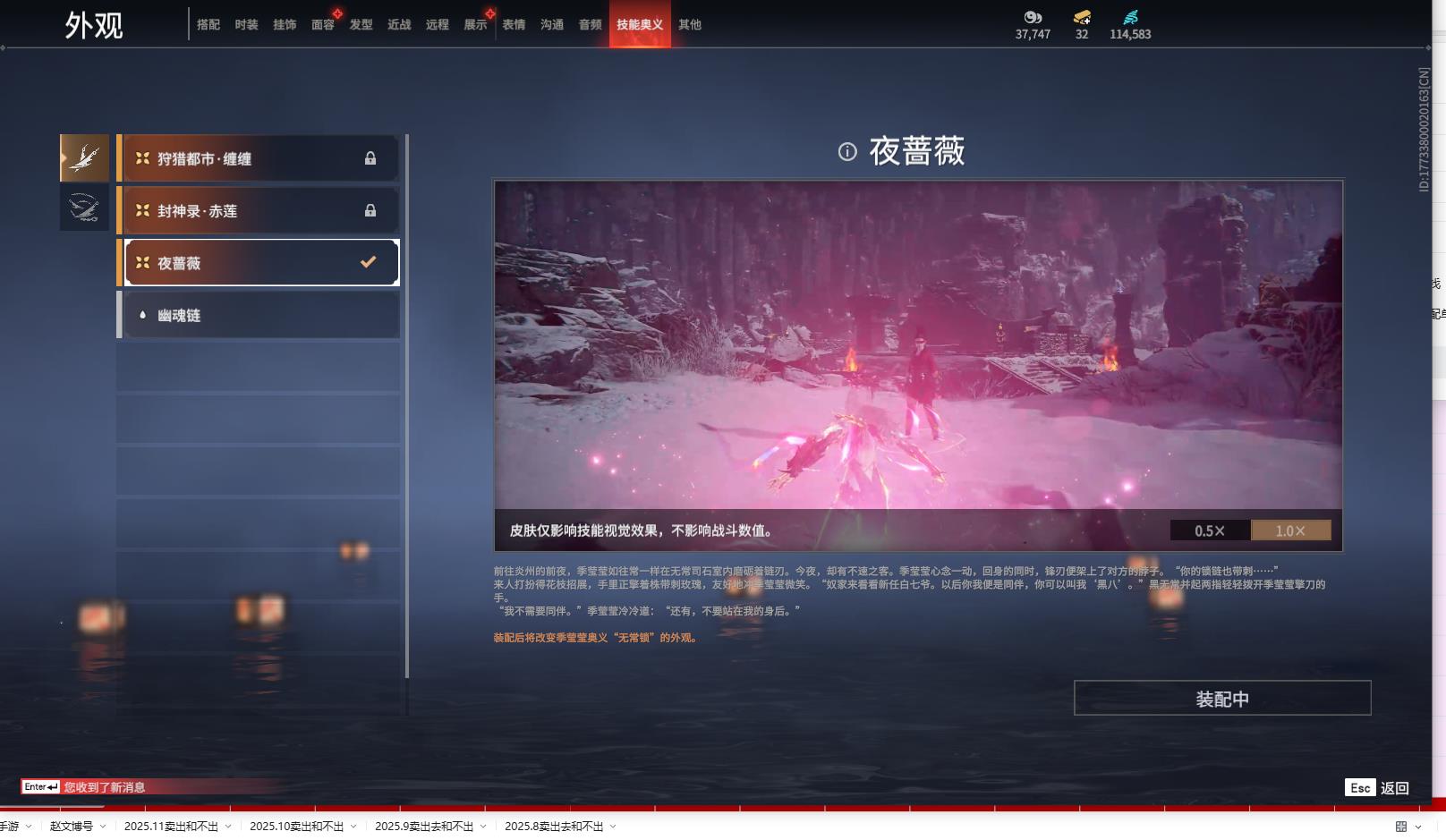Click the 夜蔷薇 skill preview video
Screen dimensions: 1446x840
(918, 344)
